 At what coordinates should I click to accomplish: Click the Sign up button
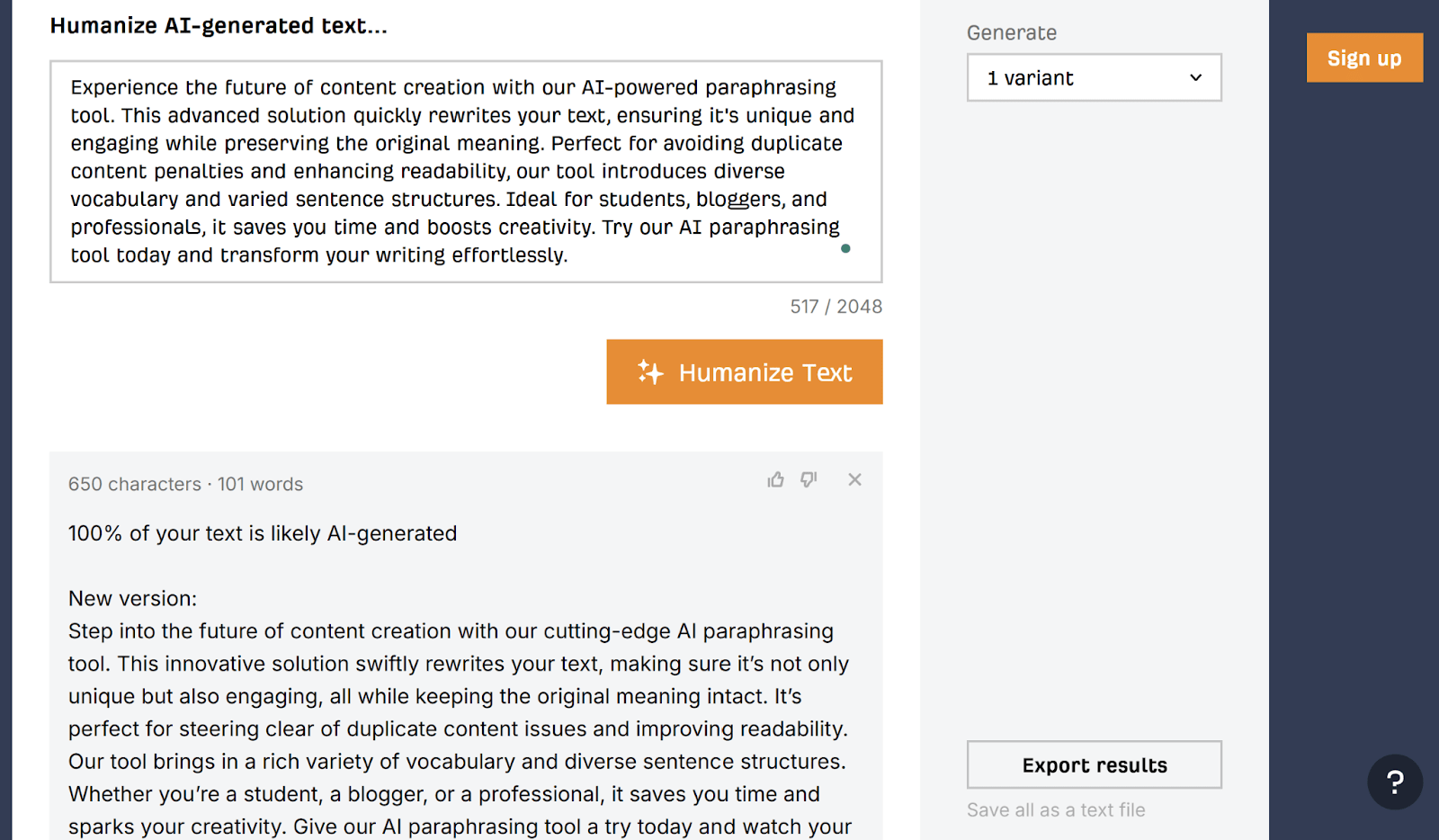1364,58
